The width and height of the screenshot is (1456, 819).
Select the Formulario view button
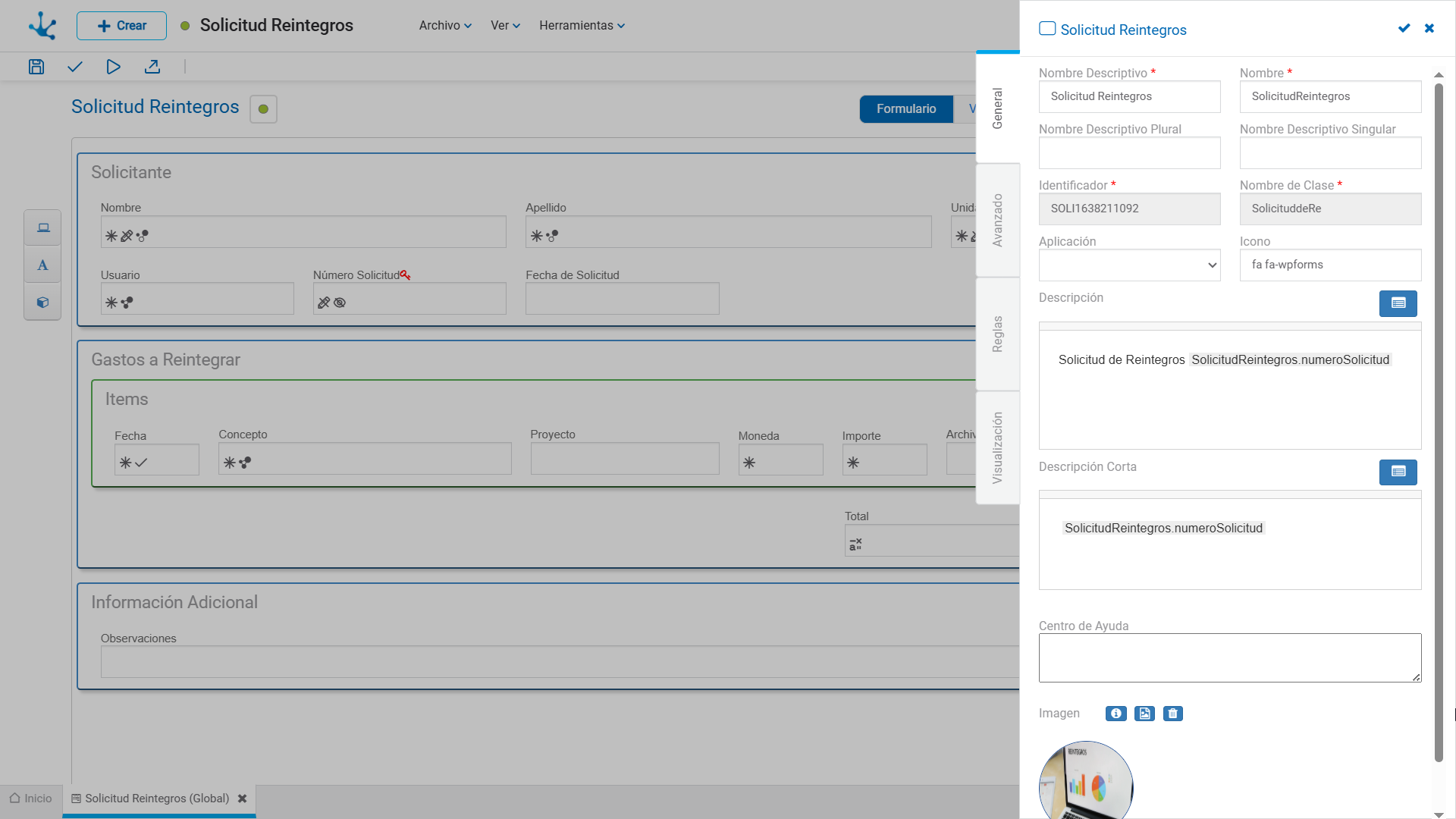tap(906, 109)
